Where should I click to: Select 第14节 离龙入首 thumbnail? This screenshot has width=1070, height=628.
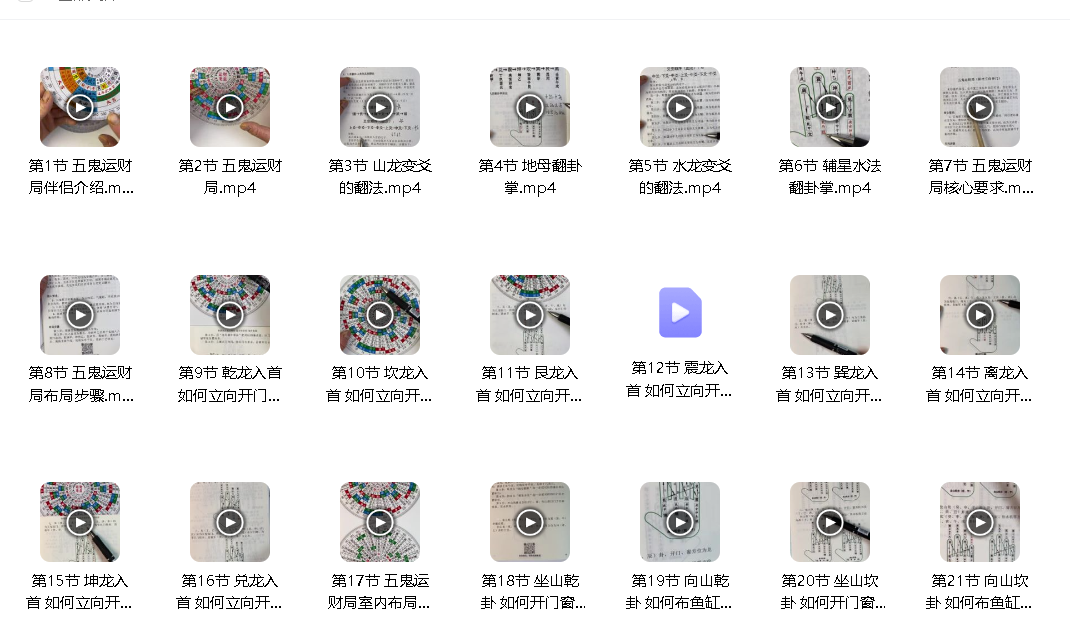point(980,315)
